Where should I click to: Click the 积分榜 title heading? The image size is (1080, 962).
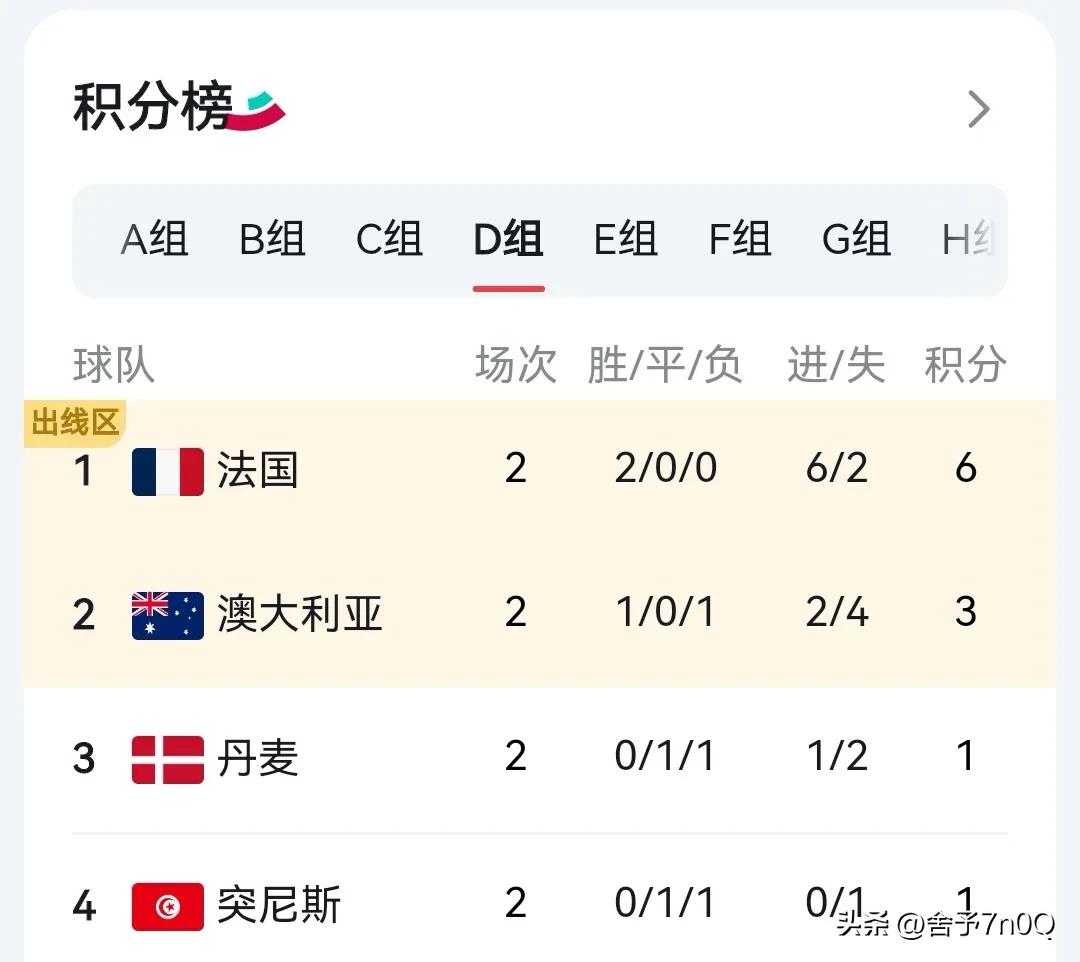point(152,108)
